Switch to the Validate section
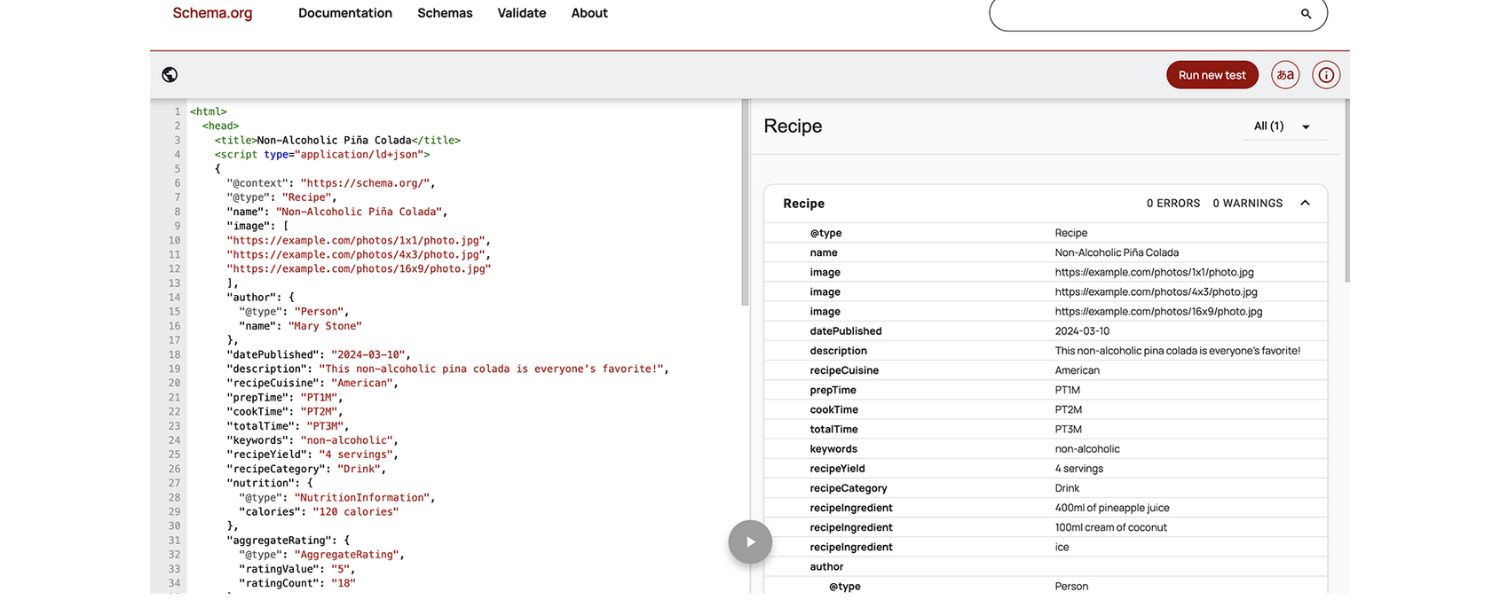 coord(521,13)
